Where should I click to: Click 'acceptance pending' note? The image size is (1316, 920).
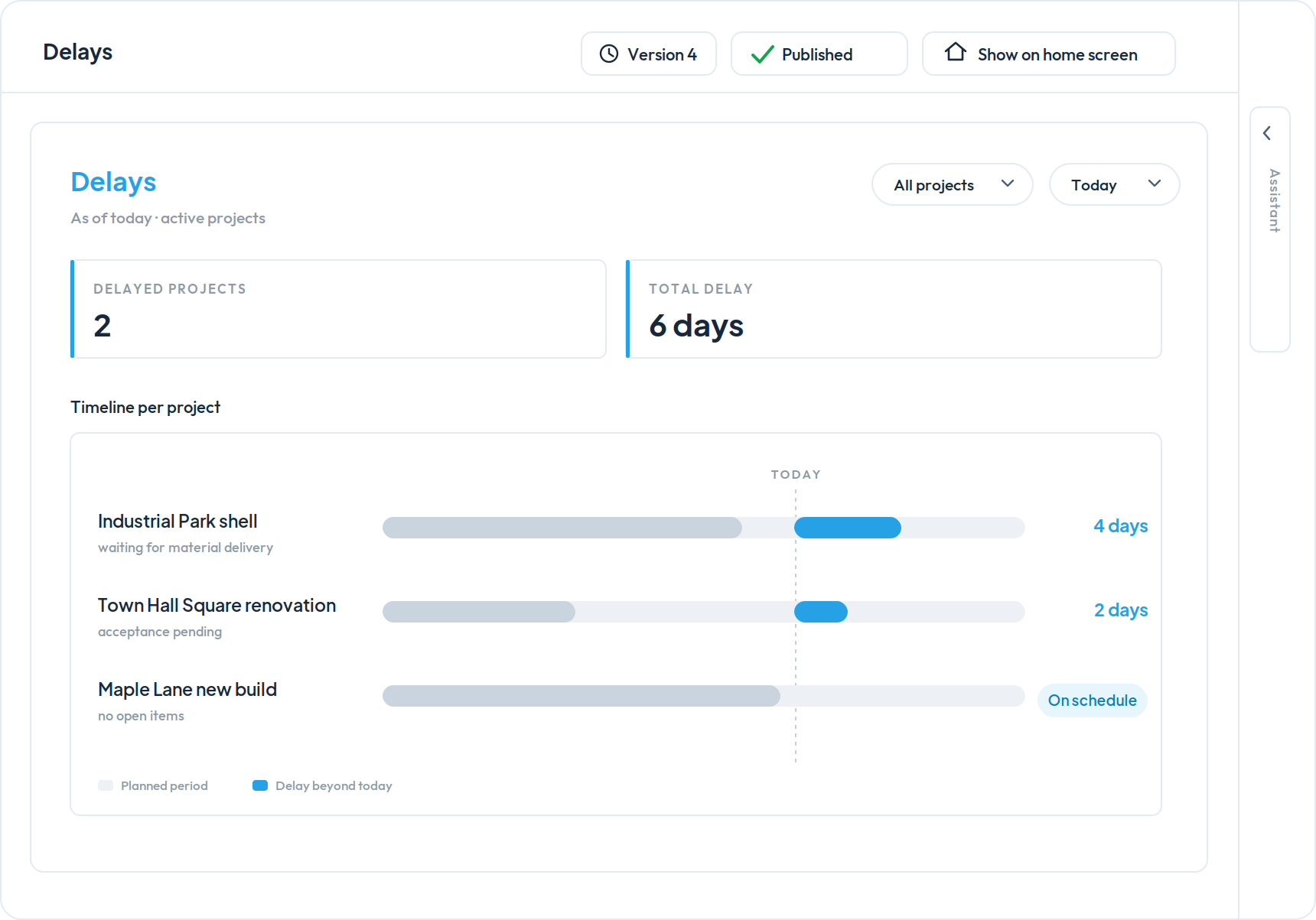click(x=160, y=632)
